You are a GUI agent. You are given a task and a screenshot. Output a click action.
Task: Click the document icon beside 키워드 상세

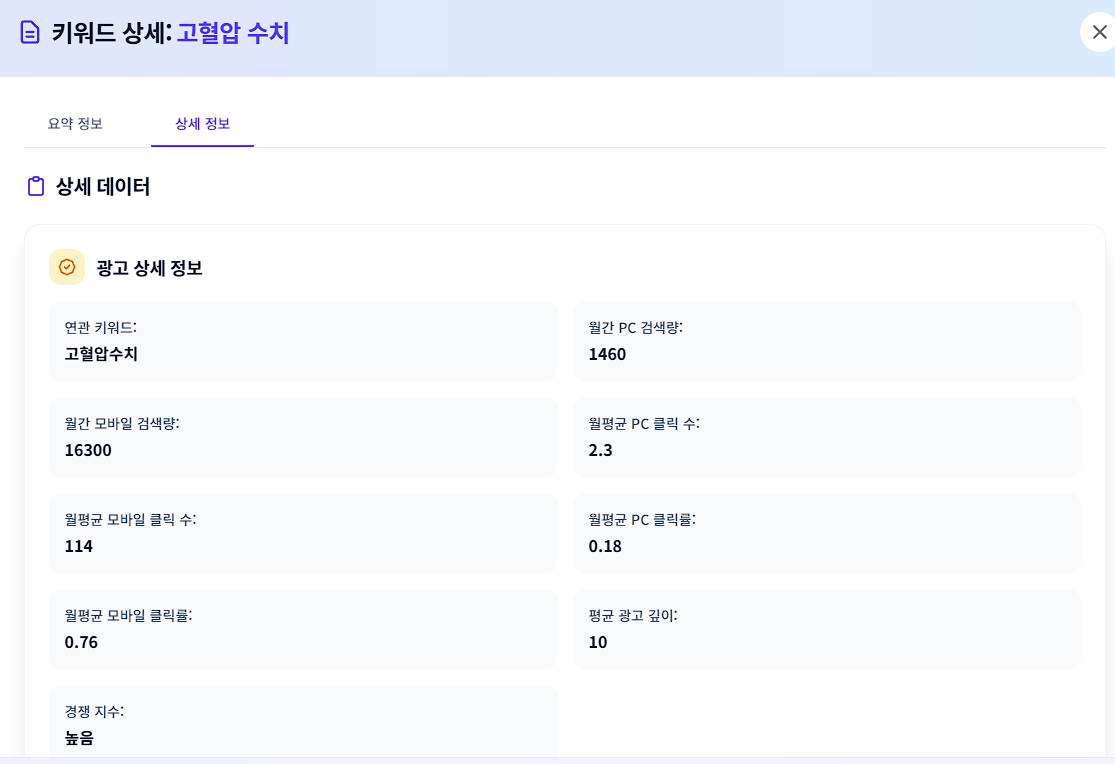click(x=30, y=33)
